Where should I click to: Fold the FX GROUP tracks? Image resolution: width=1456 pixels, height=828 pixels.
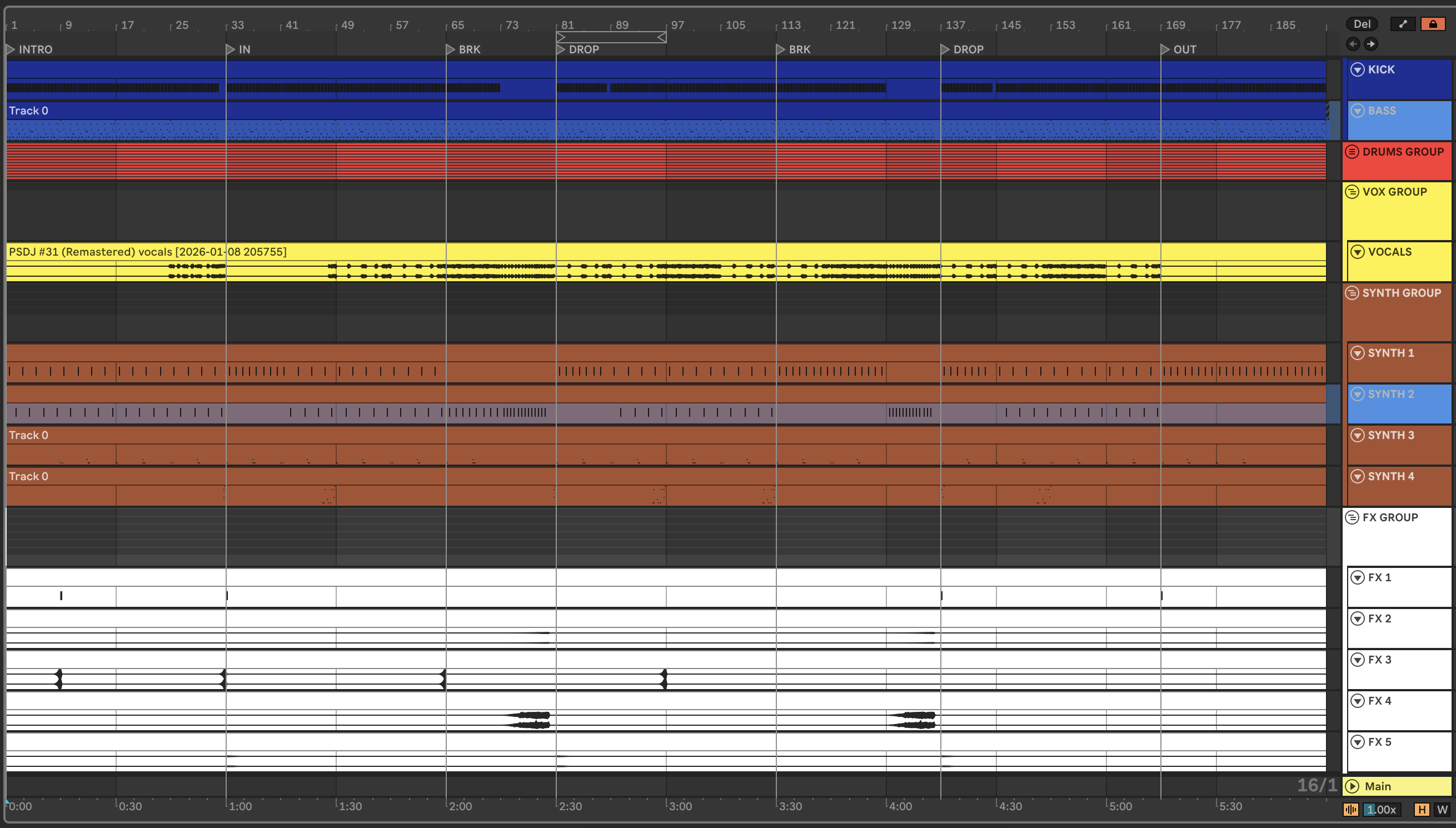click(1352, 517)
